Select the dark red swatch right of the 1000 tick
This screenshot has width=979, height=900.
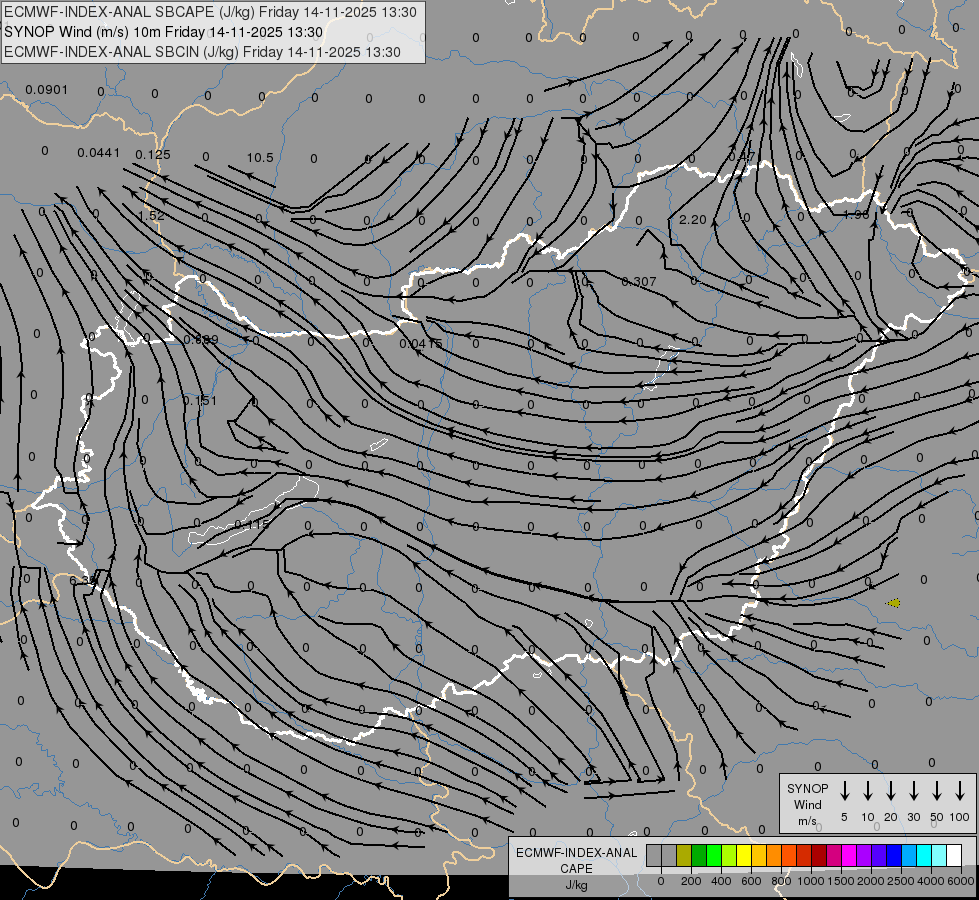coord(819,855)
